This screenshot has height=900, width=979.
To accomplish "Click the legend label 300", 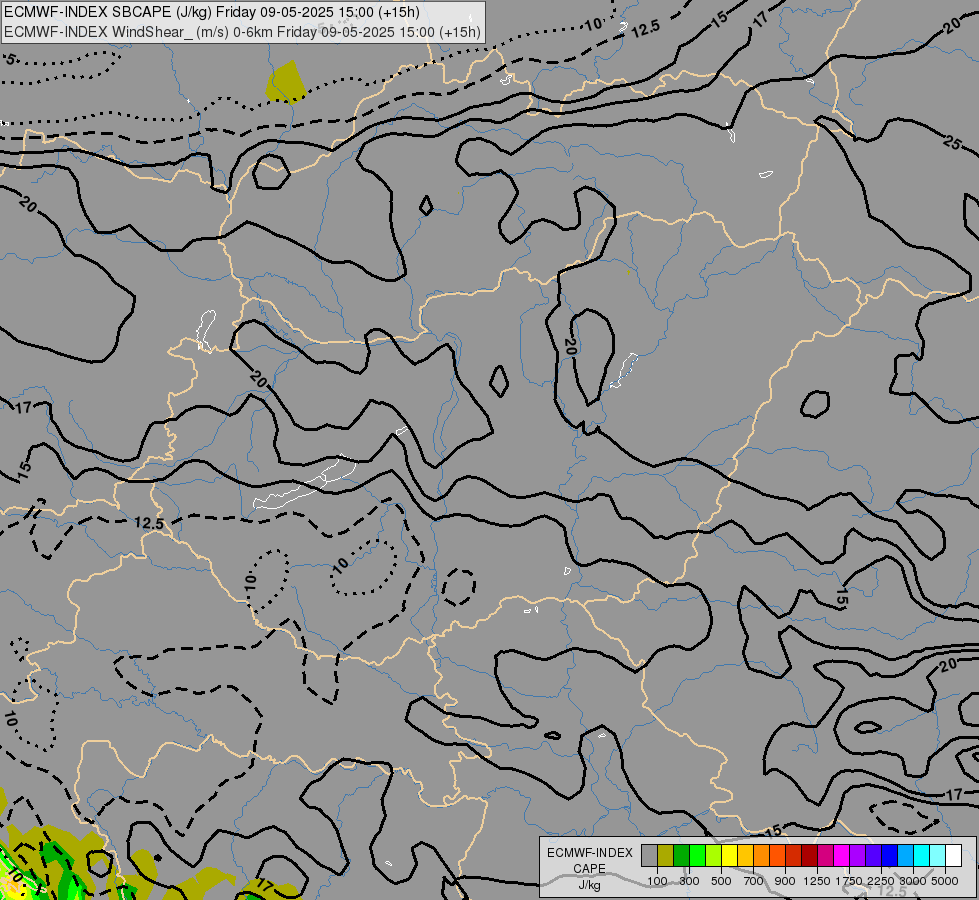I will point(689,881).
